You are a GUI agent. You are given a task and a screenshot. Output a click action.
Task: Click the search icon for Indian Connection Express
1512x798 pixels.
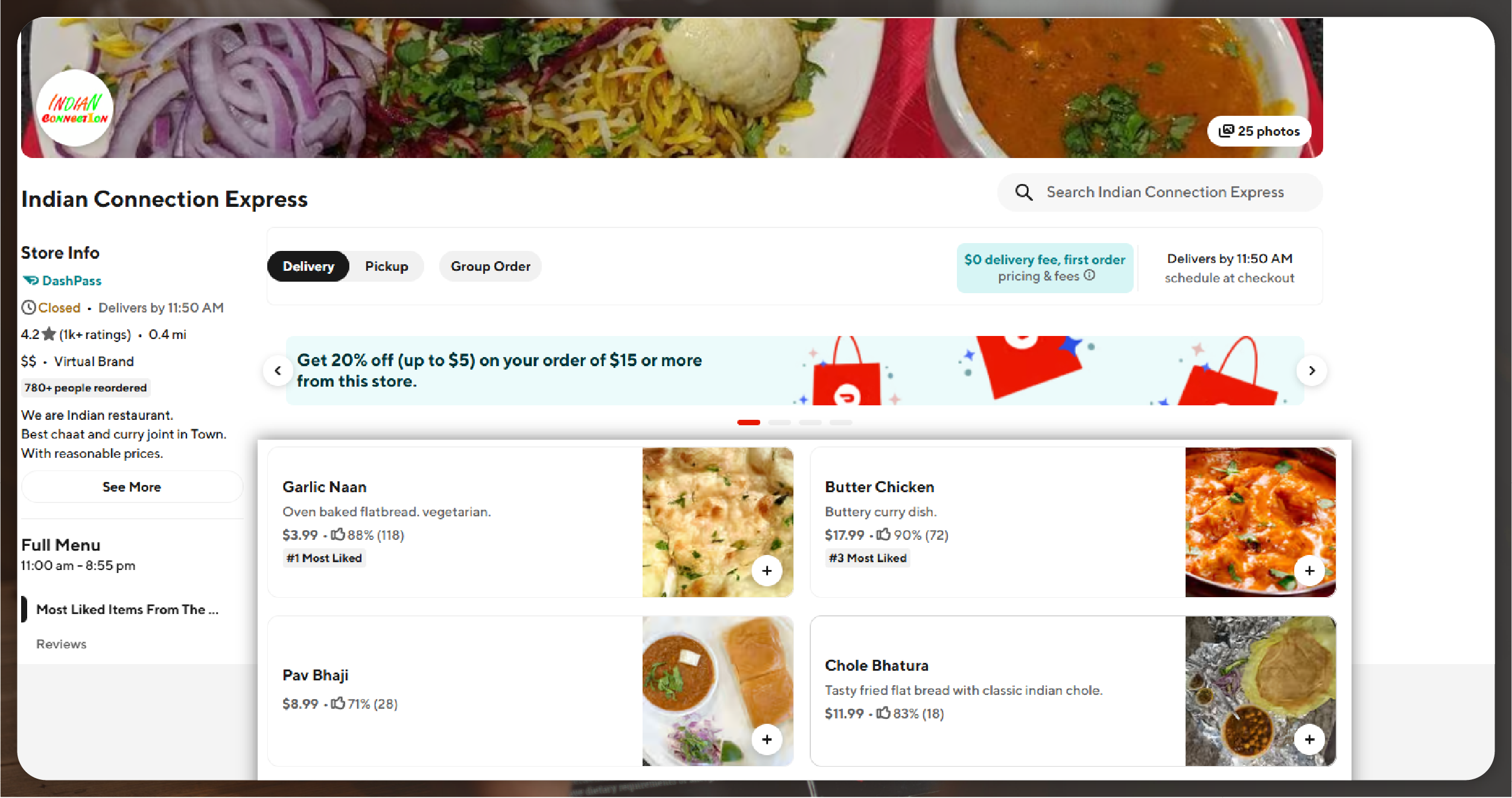click(1024, 192)
